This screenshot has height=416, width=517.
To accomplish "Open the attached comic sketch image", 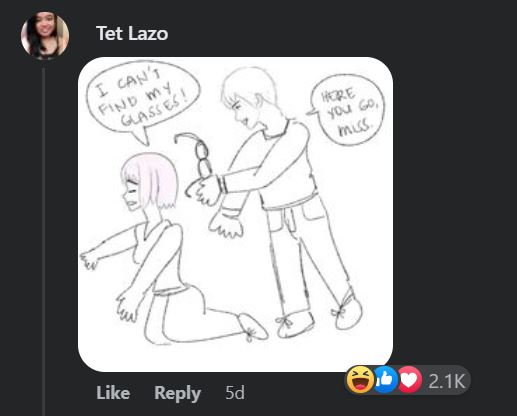I will (235, 214).
